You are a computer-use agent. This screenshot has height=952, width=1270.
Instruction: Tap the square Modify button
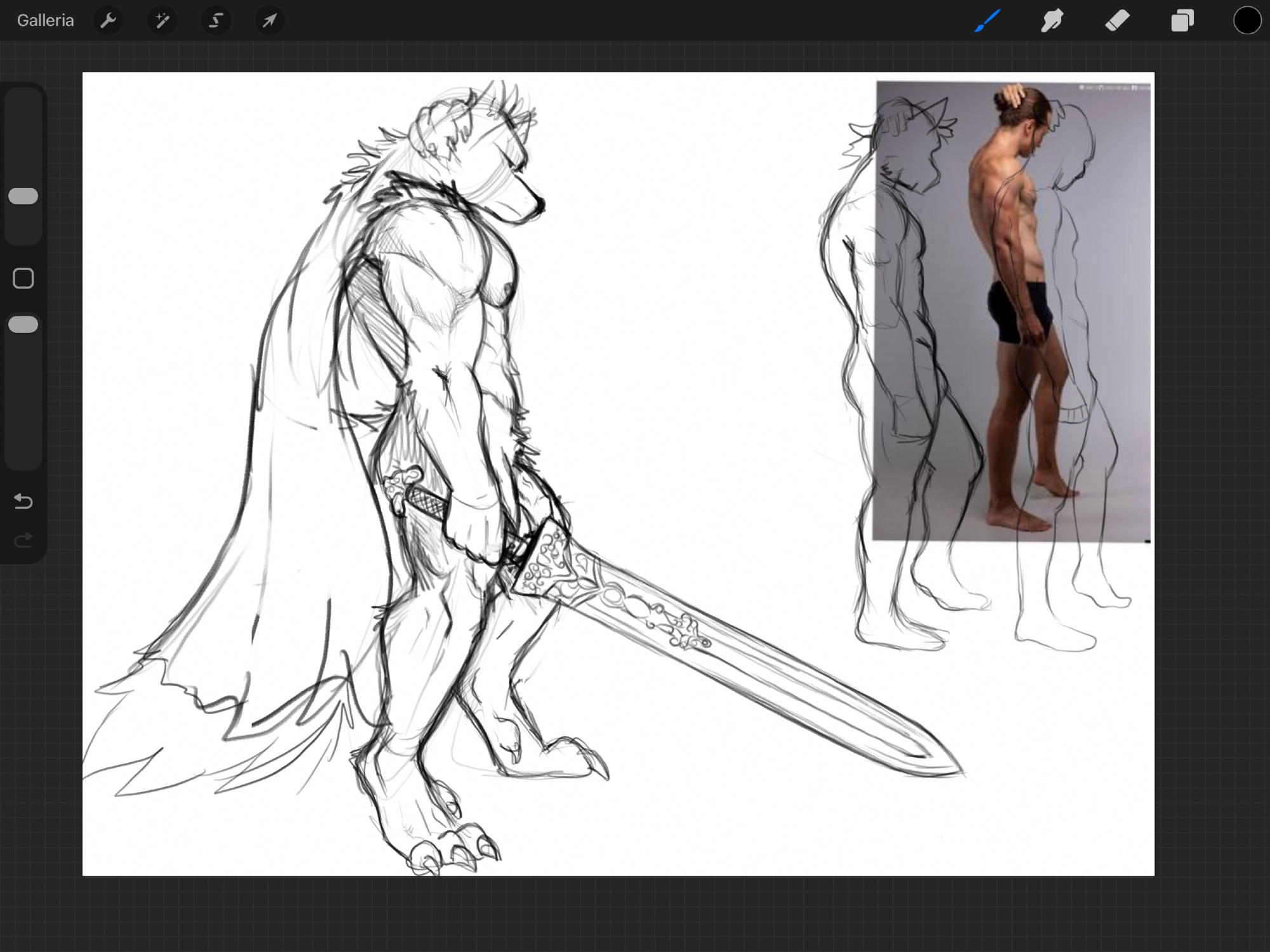tap(23, 278)
